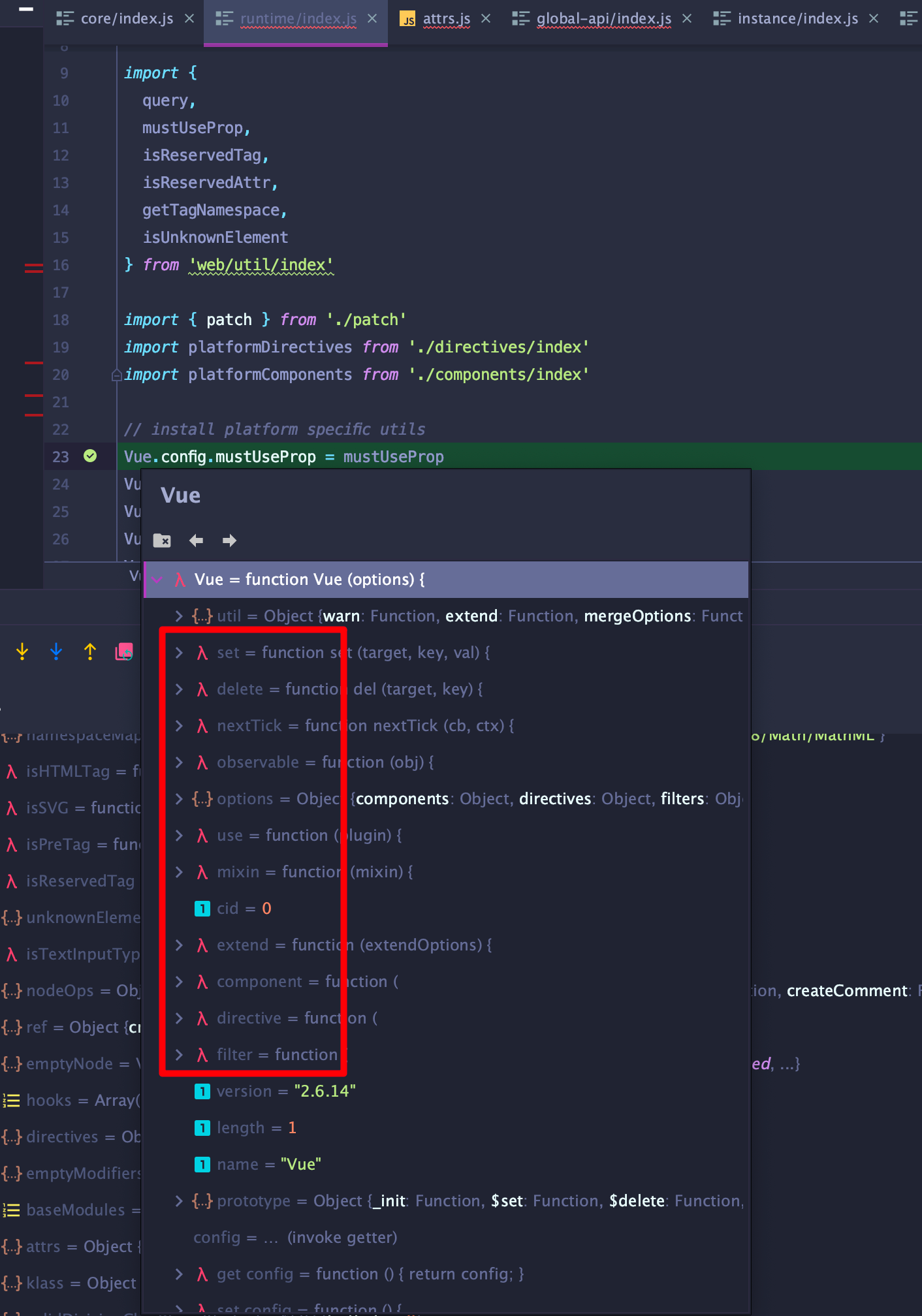This screenshot has width=922, height=1316.
Task: Expand the set = function node
Action: point(179,653)
